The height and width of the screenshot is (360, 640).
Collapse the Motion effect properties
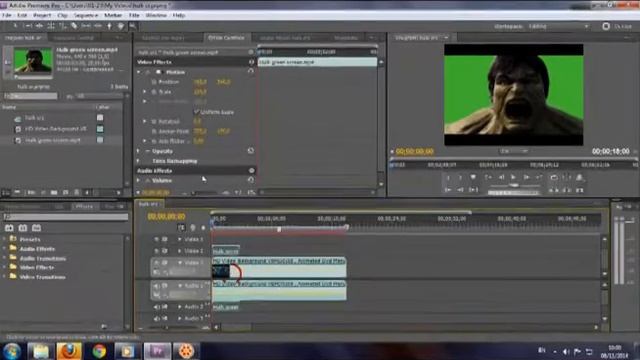(139, 72)
